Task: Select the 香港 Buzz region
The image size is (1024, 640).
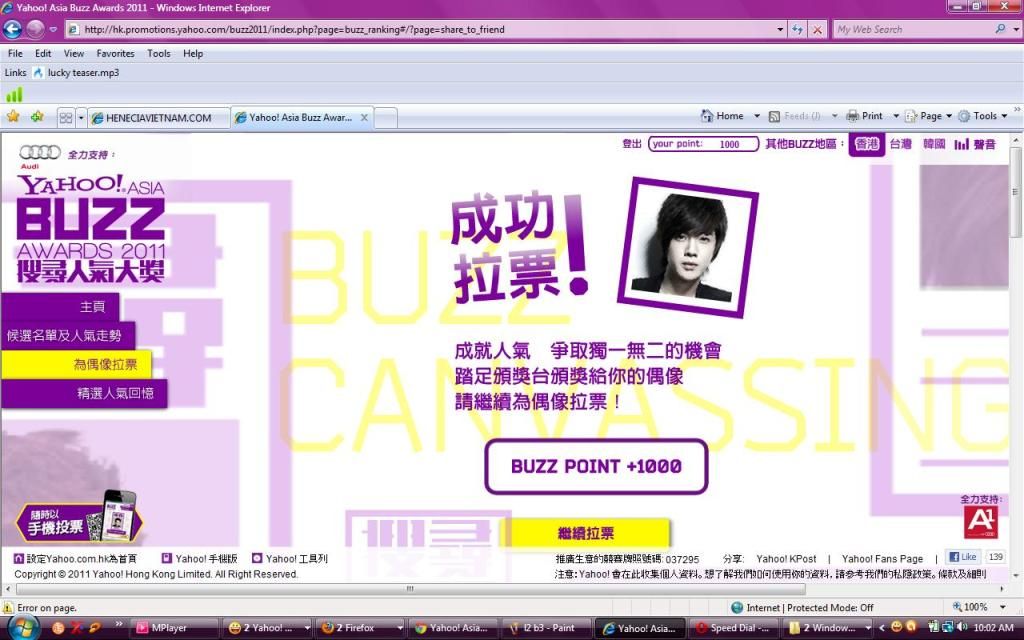Action: tap(867, 144)
